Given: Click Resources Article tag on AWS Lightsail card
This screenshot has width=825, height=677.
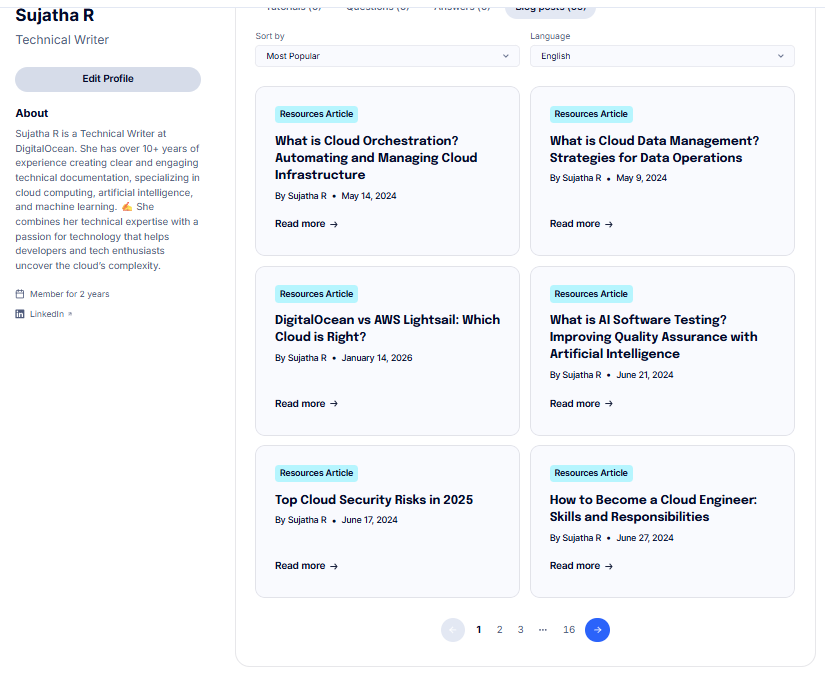Looking at the screenshot, I should pos(316,294).
